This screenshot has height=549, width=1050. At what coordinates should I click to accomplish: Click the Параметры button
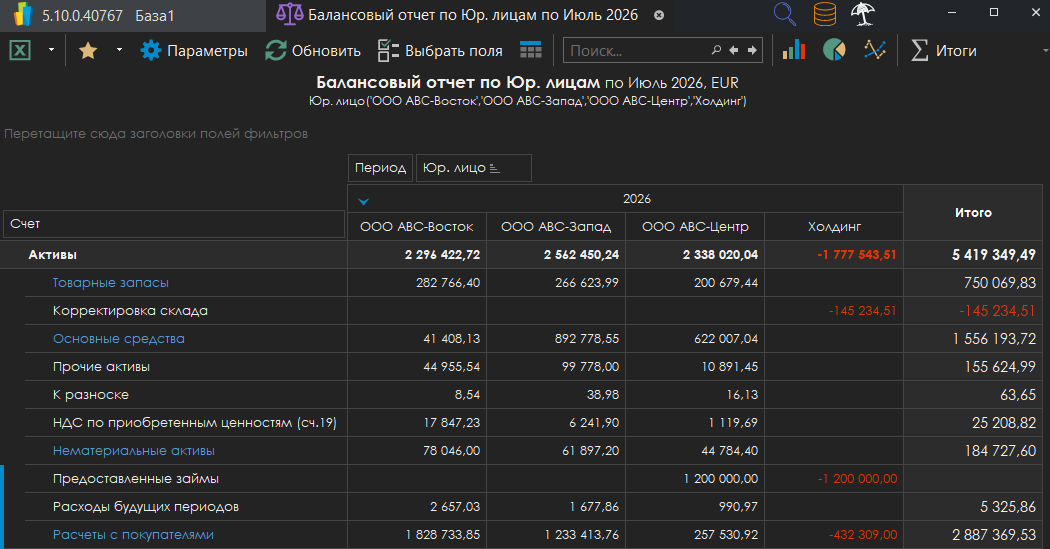click(x=194, y=50)
